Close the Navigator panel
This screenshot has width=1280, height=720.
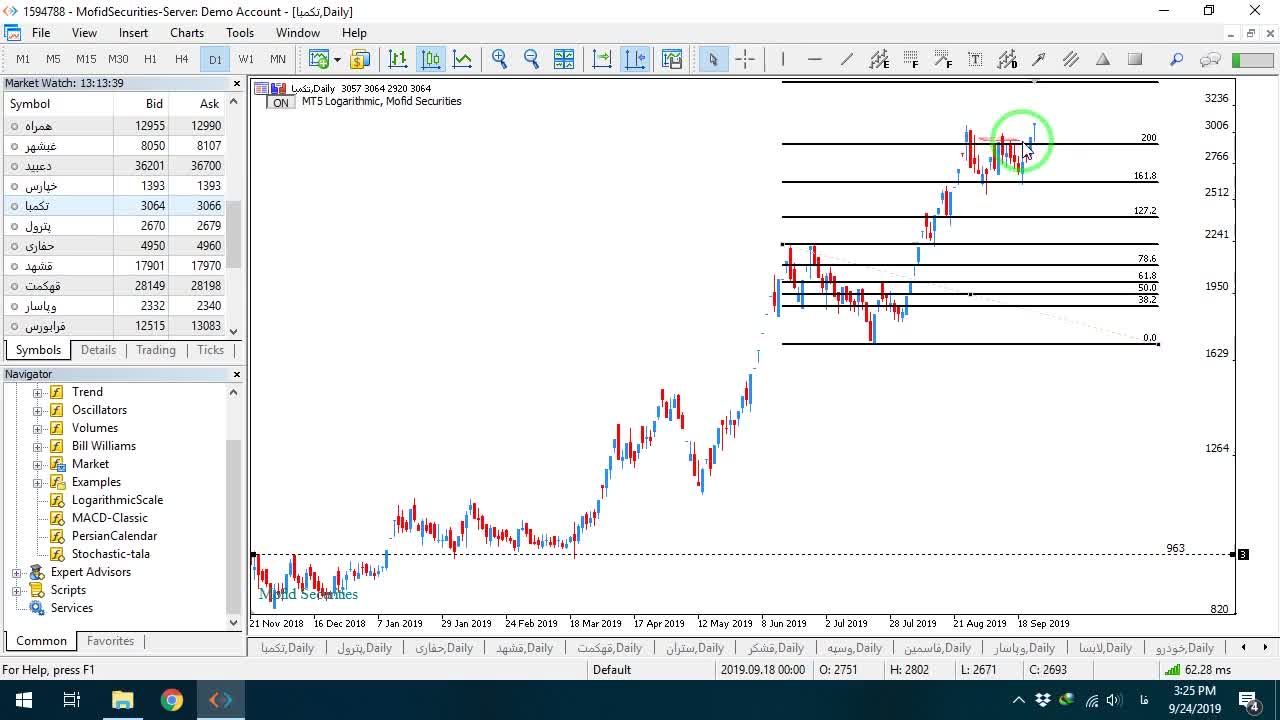(237, 374)
